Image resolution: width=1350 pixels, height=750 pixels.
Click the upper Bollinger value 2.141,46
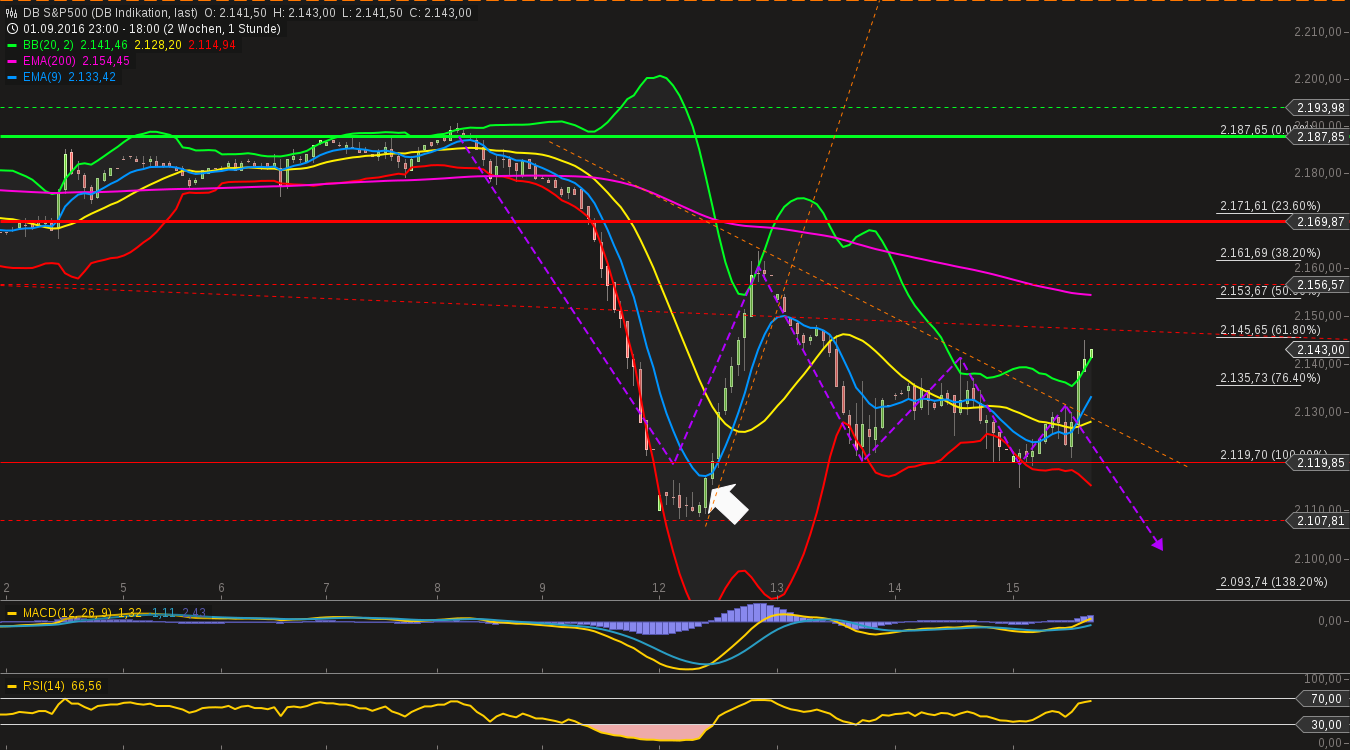(x=102, y=45)
